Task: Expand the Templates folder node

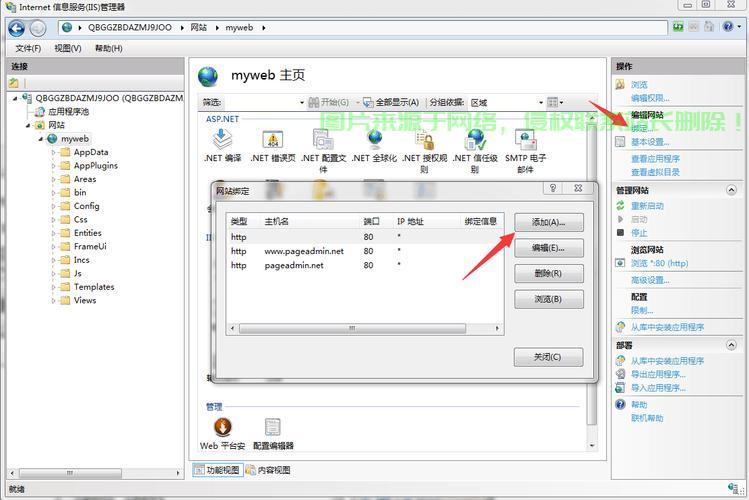Action: tap(54, 287)
